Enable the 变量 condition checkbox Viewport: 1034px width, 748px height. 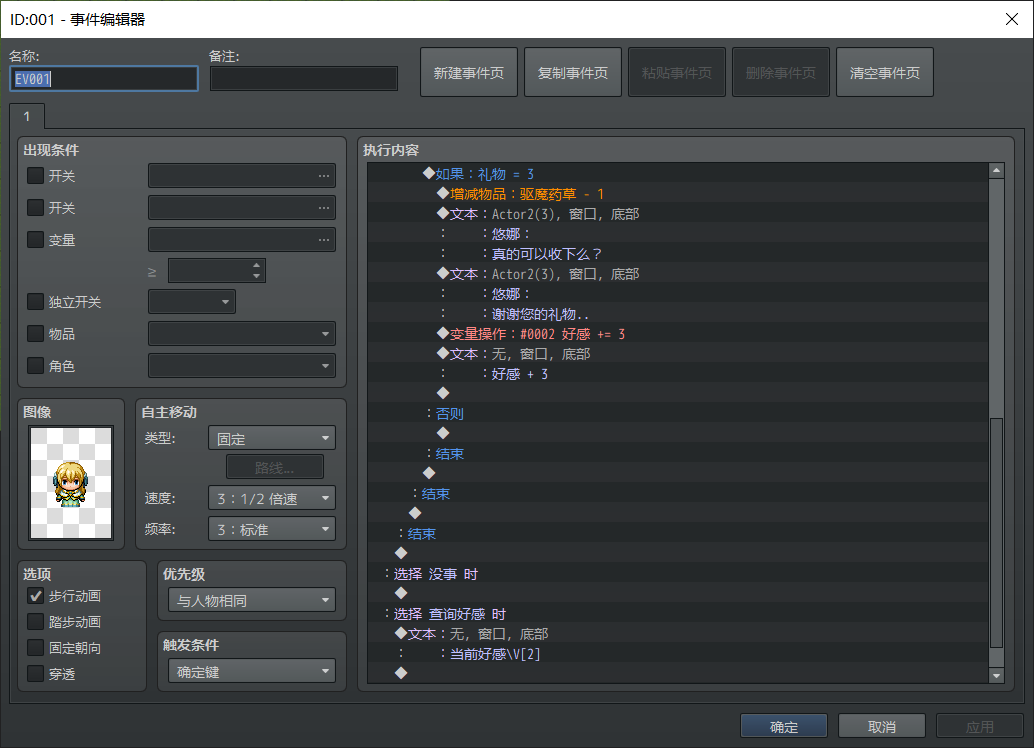click(36, 239)
